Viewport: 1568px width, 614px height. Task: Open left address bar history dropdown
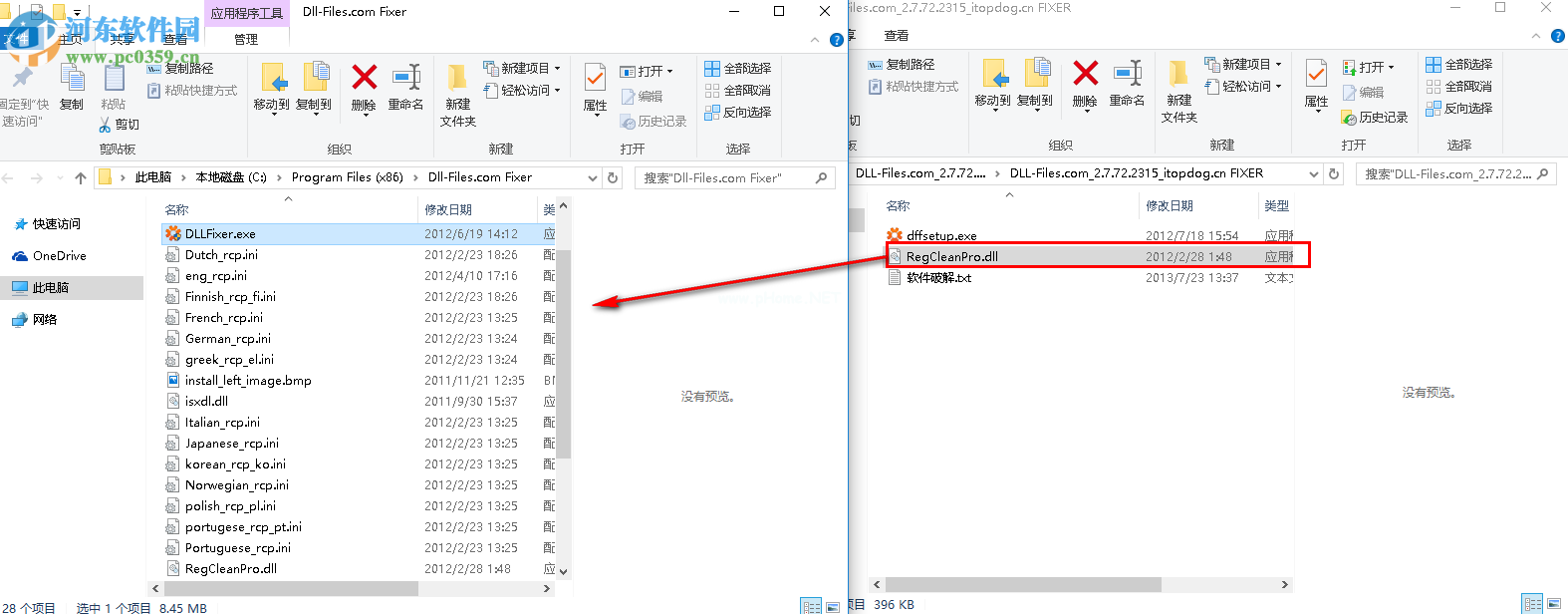[593, 177]
